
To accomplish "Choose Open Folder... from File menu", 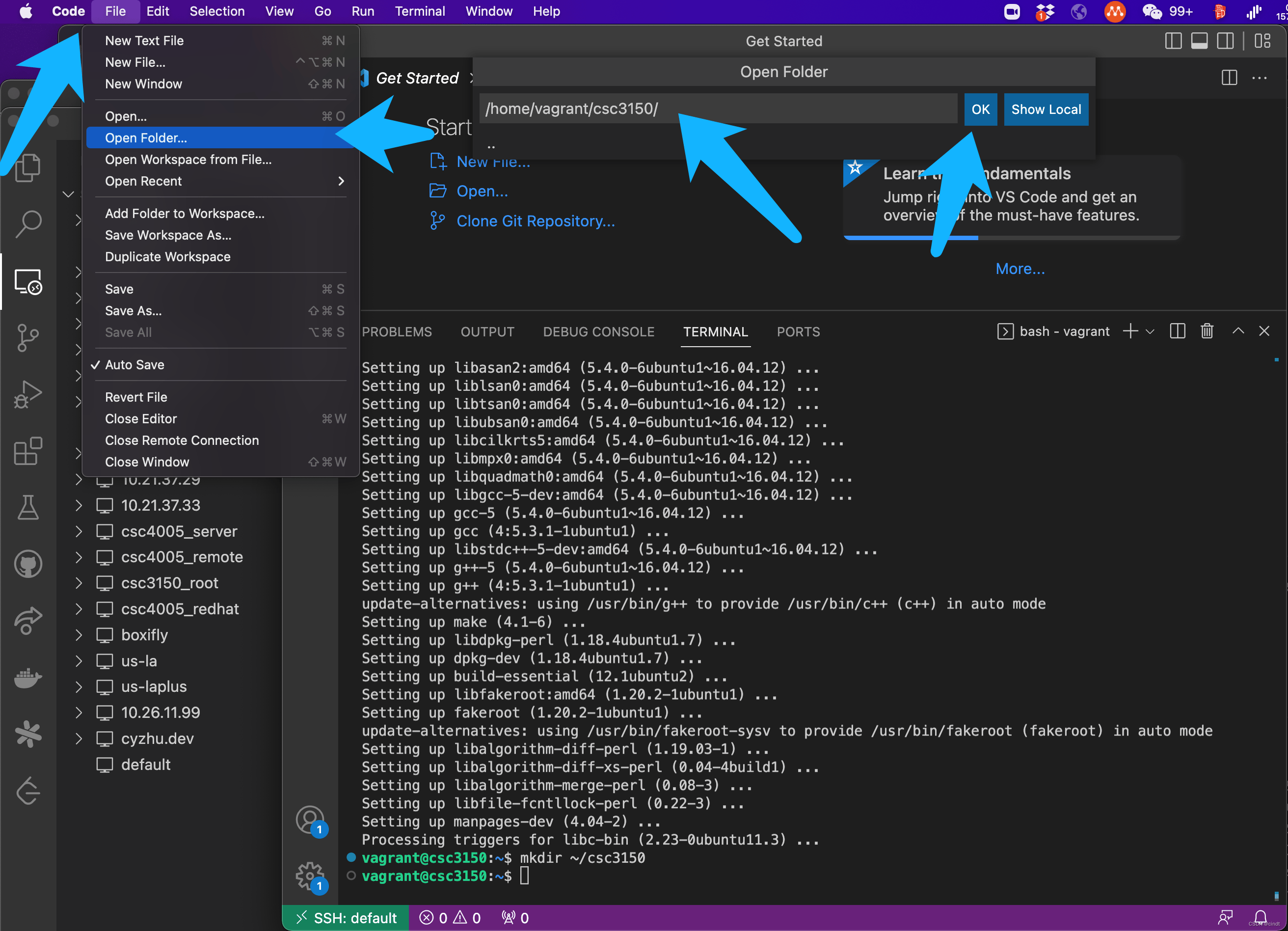I will point(146,138).
